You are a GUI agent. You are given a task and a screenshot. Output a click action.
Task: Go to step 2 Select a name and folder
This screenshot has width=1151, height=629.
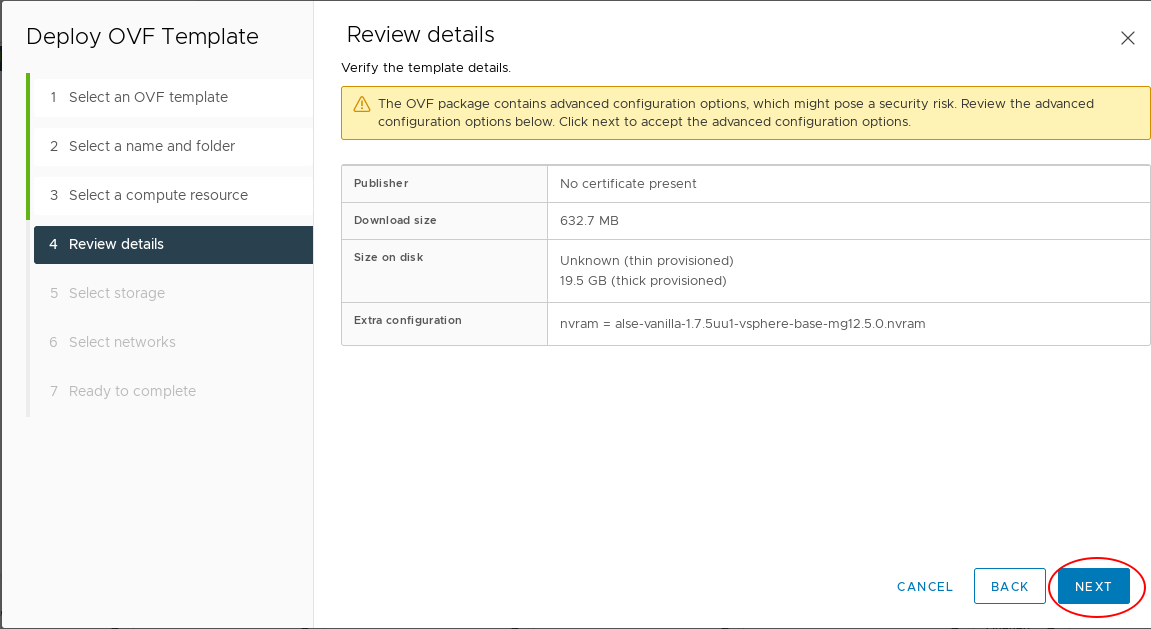[173, 146]
